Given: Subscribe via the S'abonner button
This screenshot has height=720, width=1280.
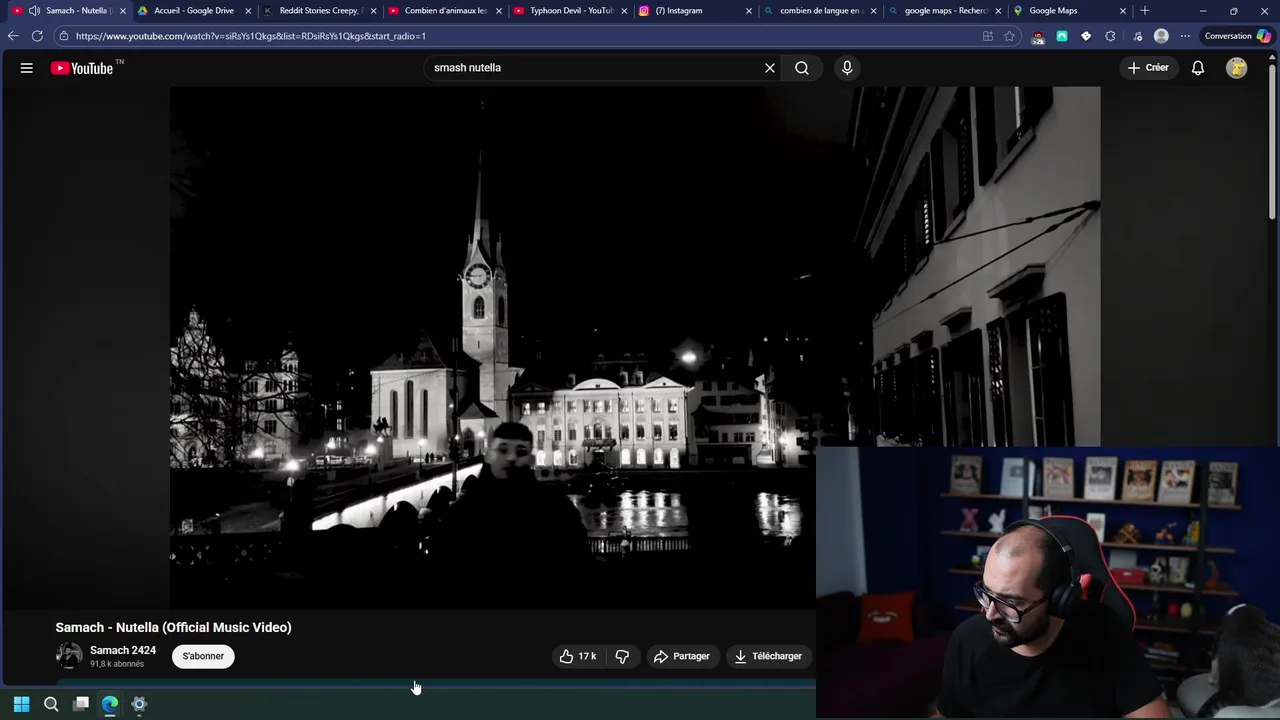Looking at the screenshot, I should pyautogui.click(x=203, y=656).
